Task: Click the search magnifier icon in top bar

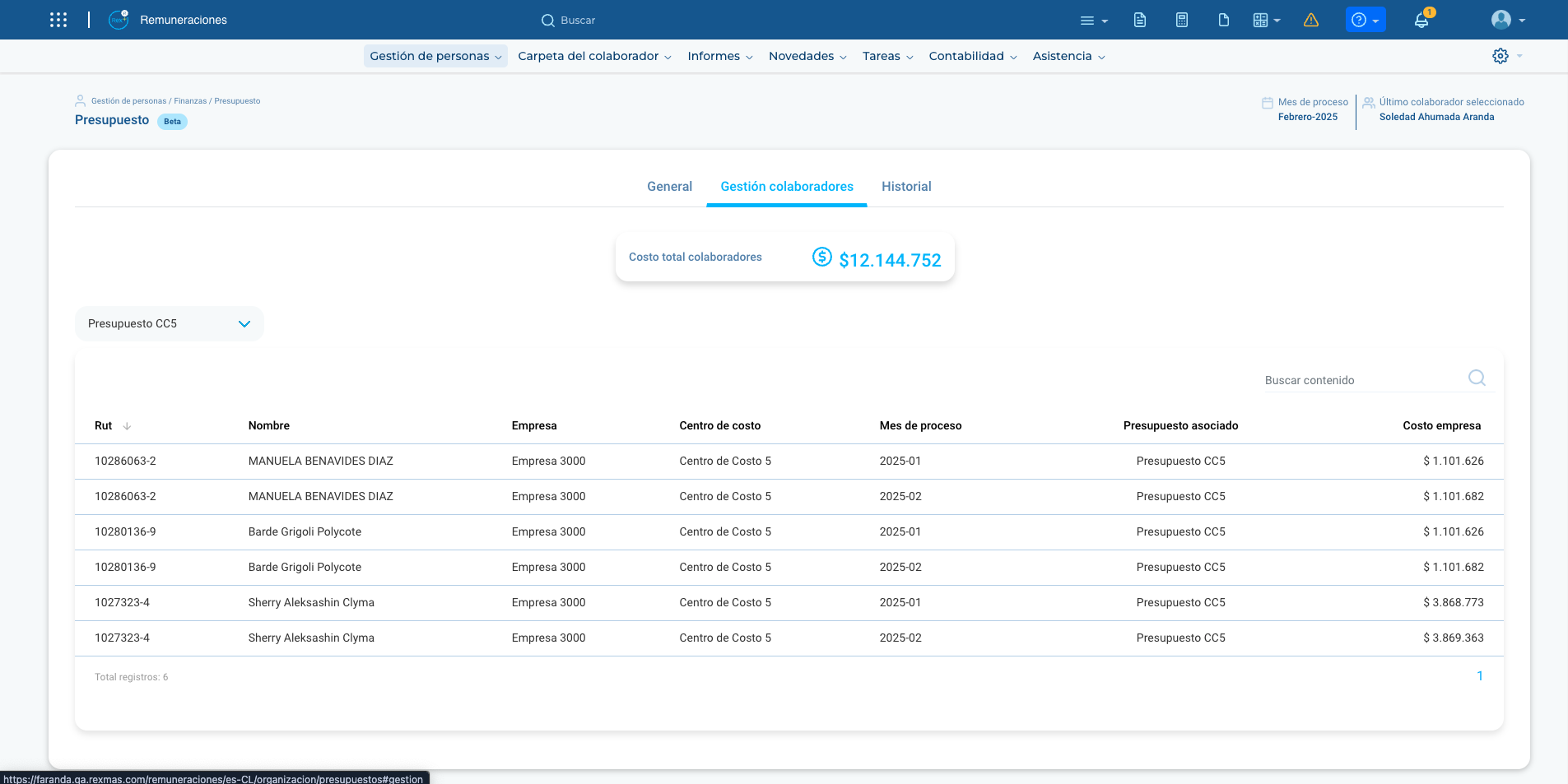Action: (548, 21)
